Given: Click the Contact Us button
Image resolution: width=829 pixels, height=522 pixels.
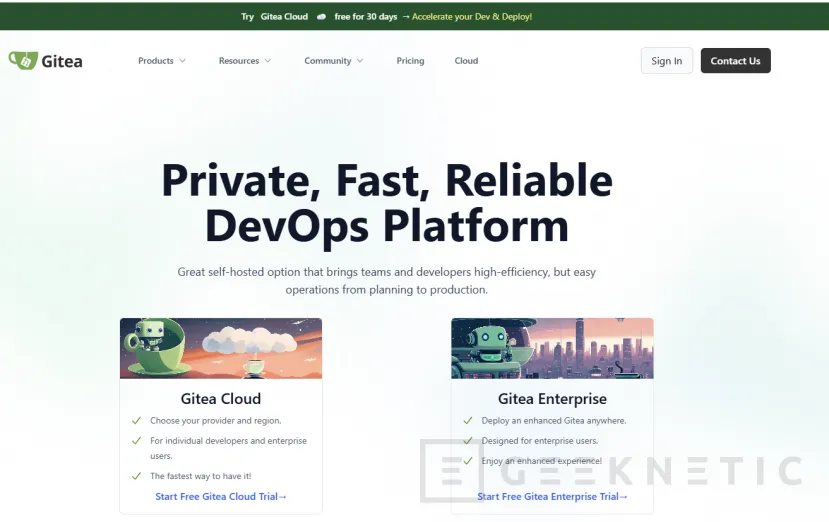Looking at the screenshot, I should 735,61.
